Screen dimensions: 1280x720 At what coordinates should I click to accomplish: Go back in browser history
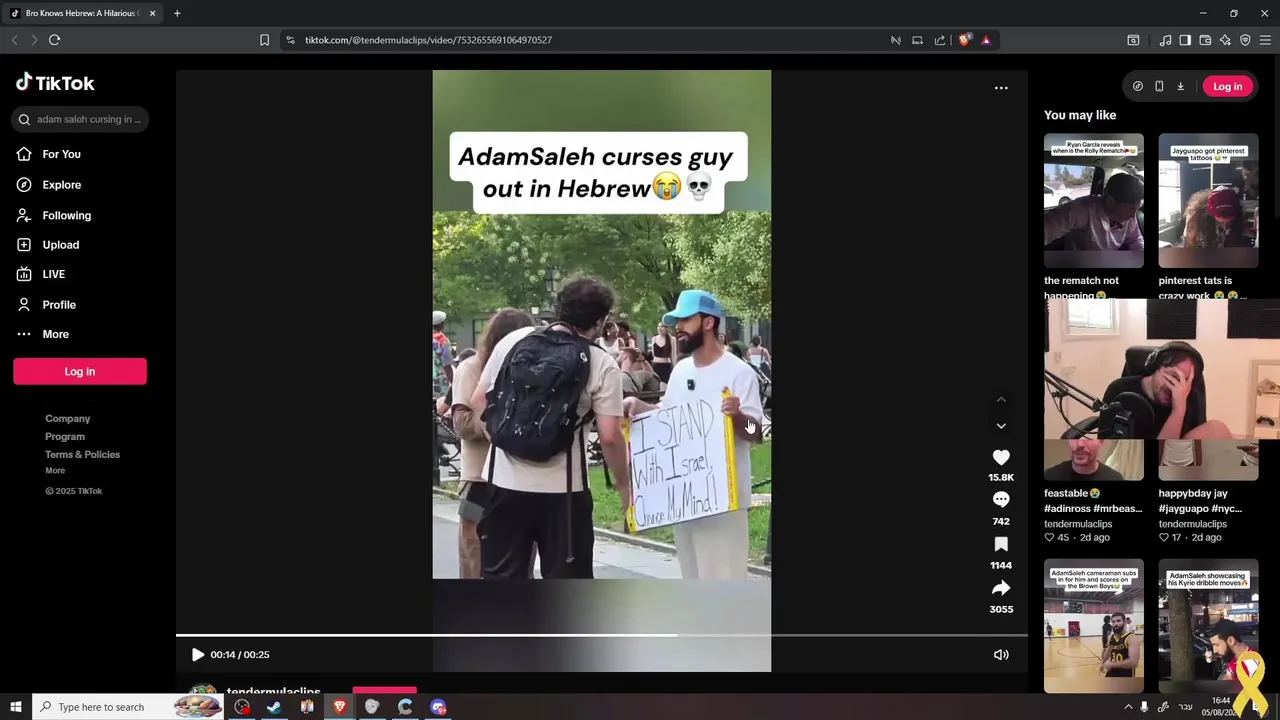point(14,40)
